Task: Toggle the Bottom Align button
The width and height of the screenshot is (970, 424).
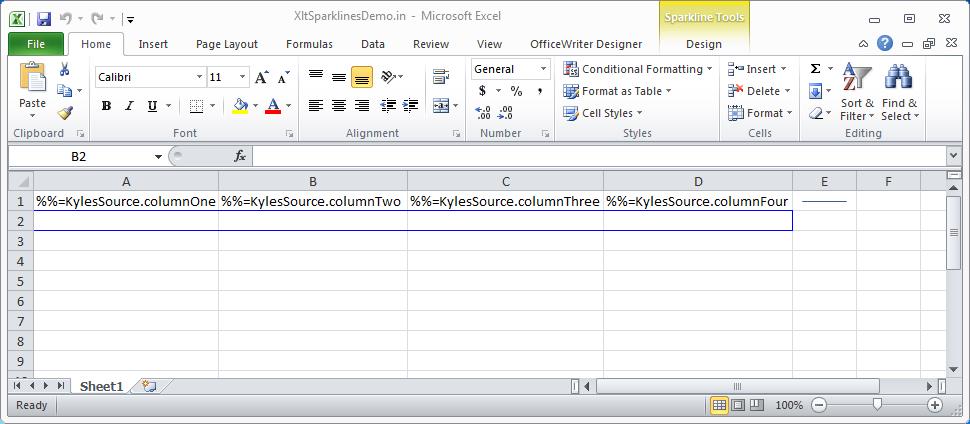Action: pyautogui.click(x=362, y=78)
